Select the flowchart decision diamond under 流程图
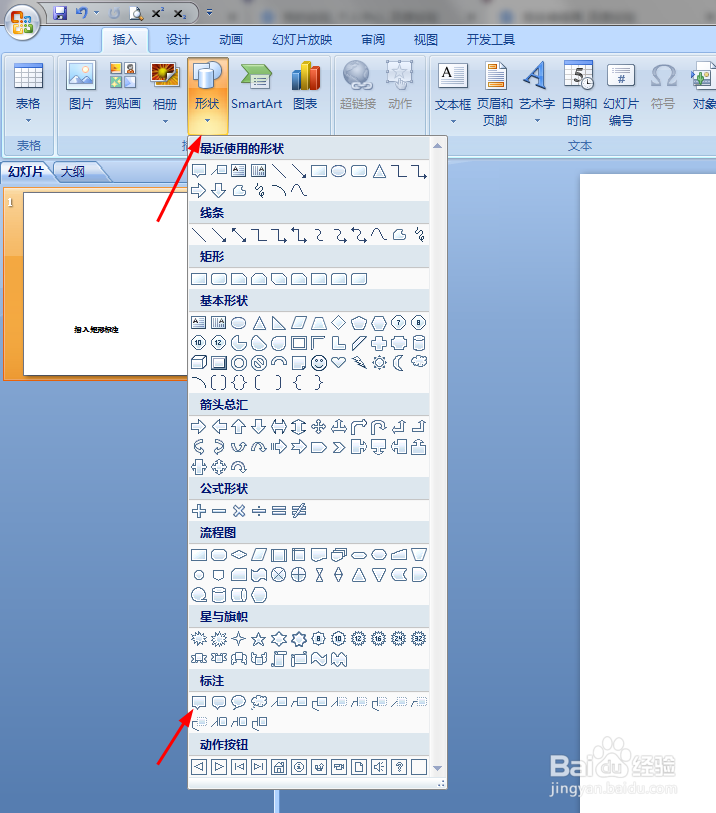 pos(238,555)
